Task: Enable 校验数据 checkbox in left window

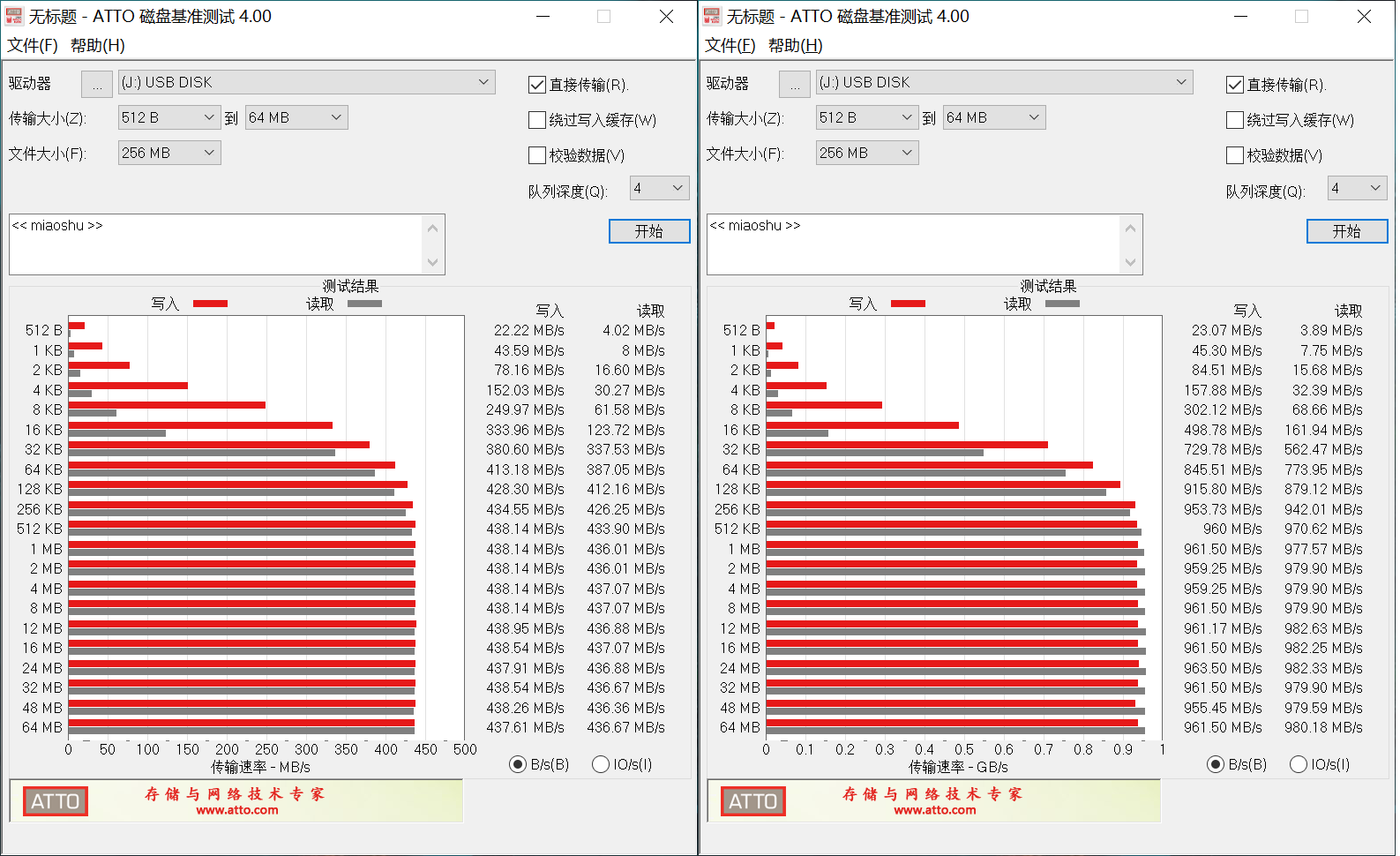Action: [x=536, y=155]
